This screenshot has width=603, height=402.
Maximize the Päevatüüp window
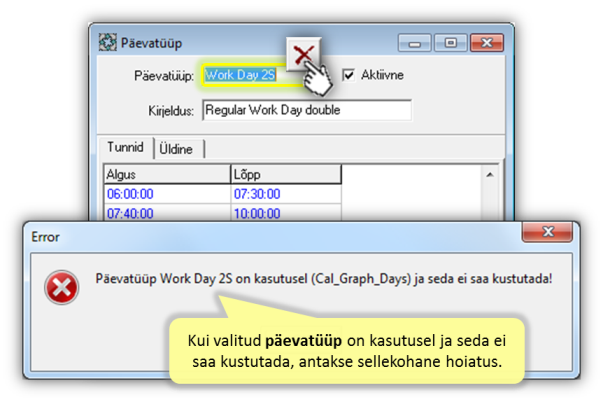point(451,43)
